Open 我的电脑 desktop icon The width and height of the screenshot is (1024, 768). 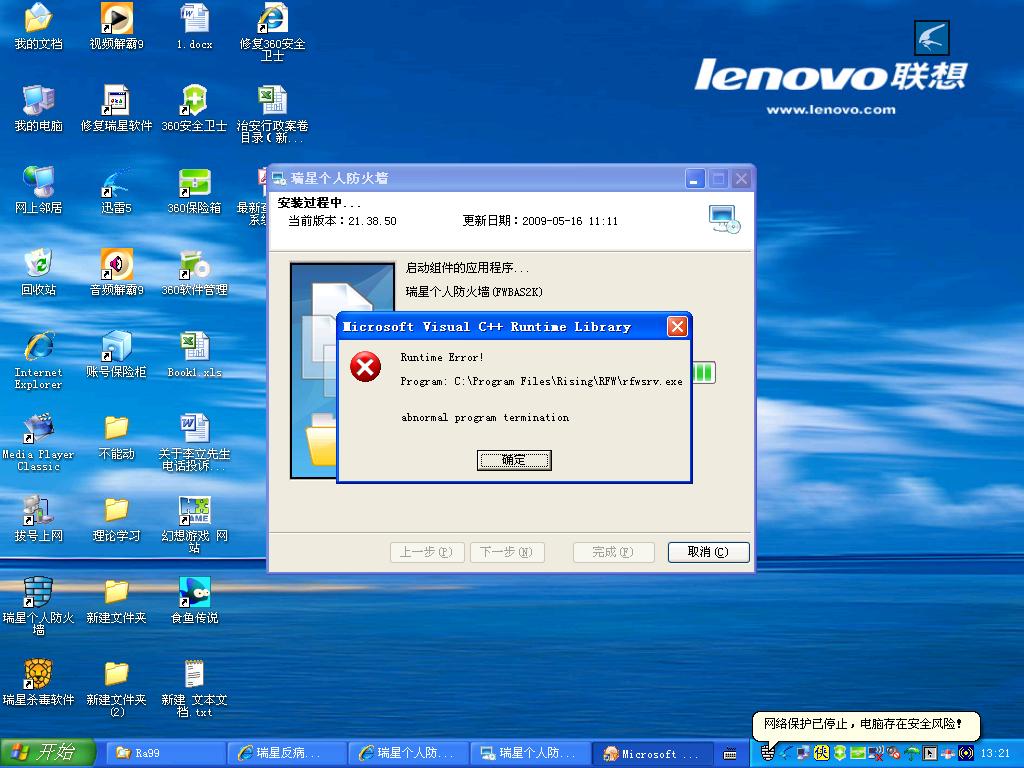(39, 108)
